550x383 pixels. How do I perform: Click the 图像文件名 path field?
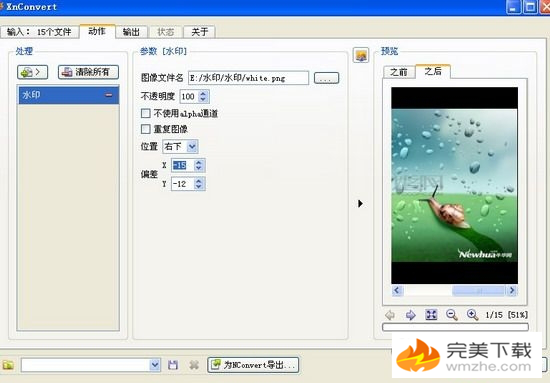(248, 78)
